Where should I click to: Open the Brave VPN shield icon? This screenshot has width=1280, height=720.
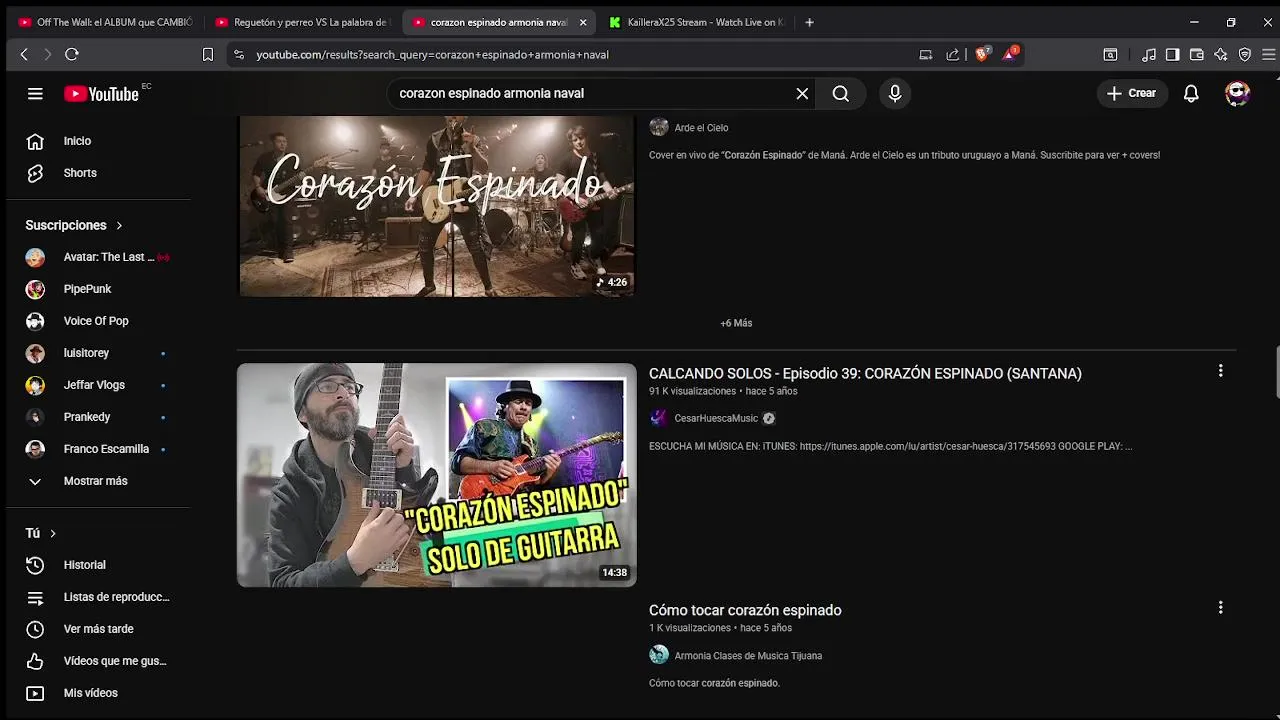click(1245, 55)
